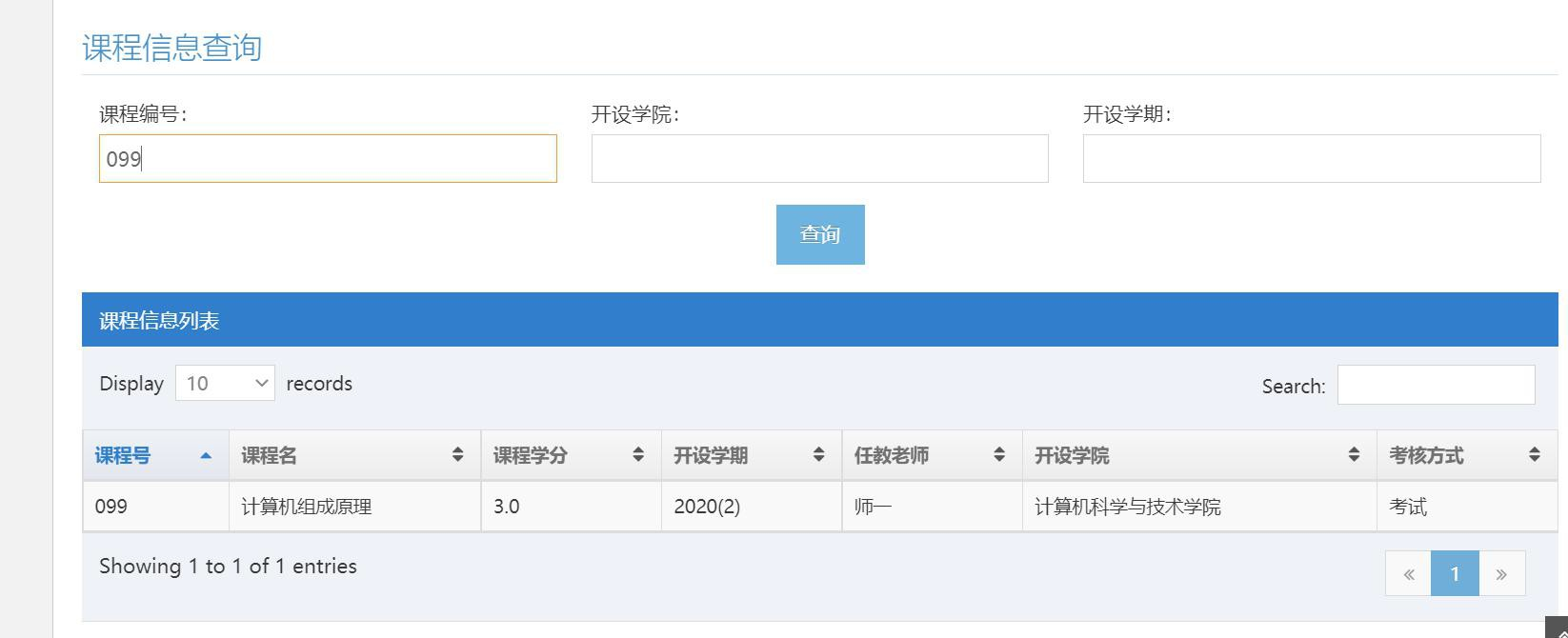Viewport: 1568px width, 638px height.
Task: Sort by 课程学分 column sort icon
Action: tap(638, 455)
